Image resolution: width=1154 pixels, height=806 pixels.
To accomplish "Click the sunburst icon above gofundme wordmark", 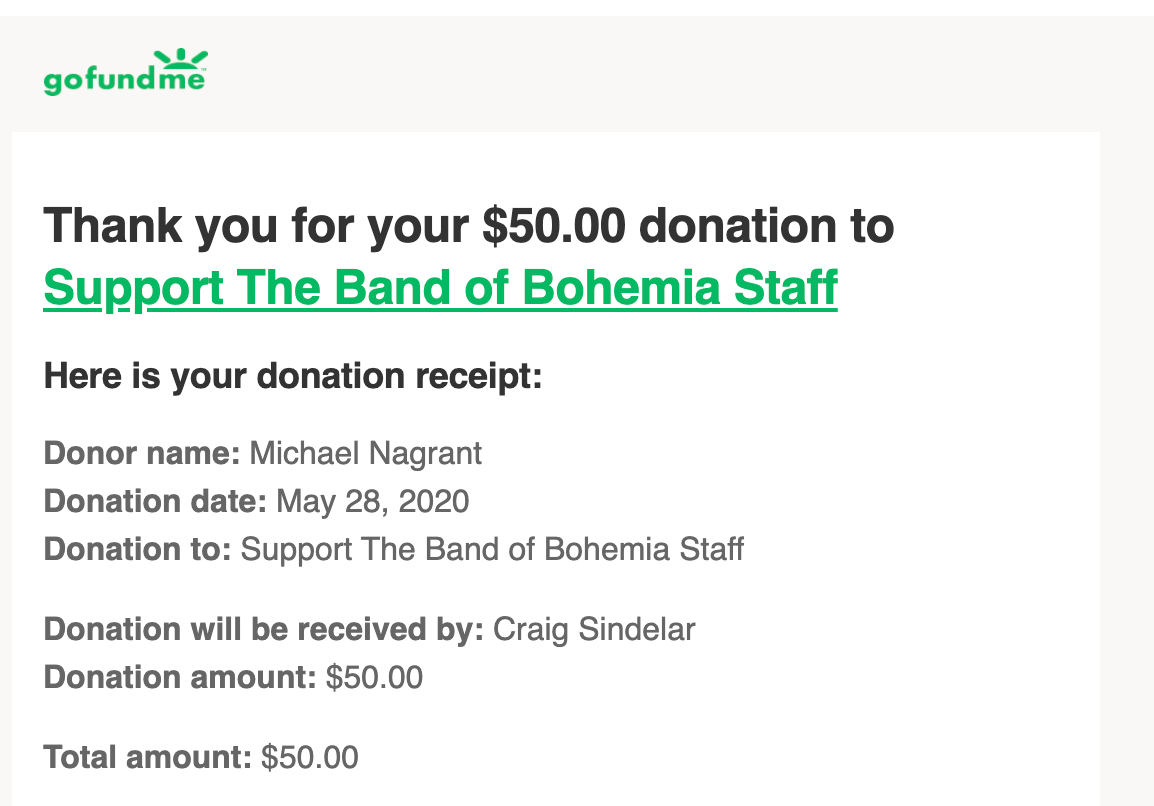I will click(181, 58).
